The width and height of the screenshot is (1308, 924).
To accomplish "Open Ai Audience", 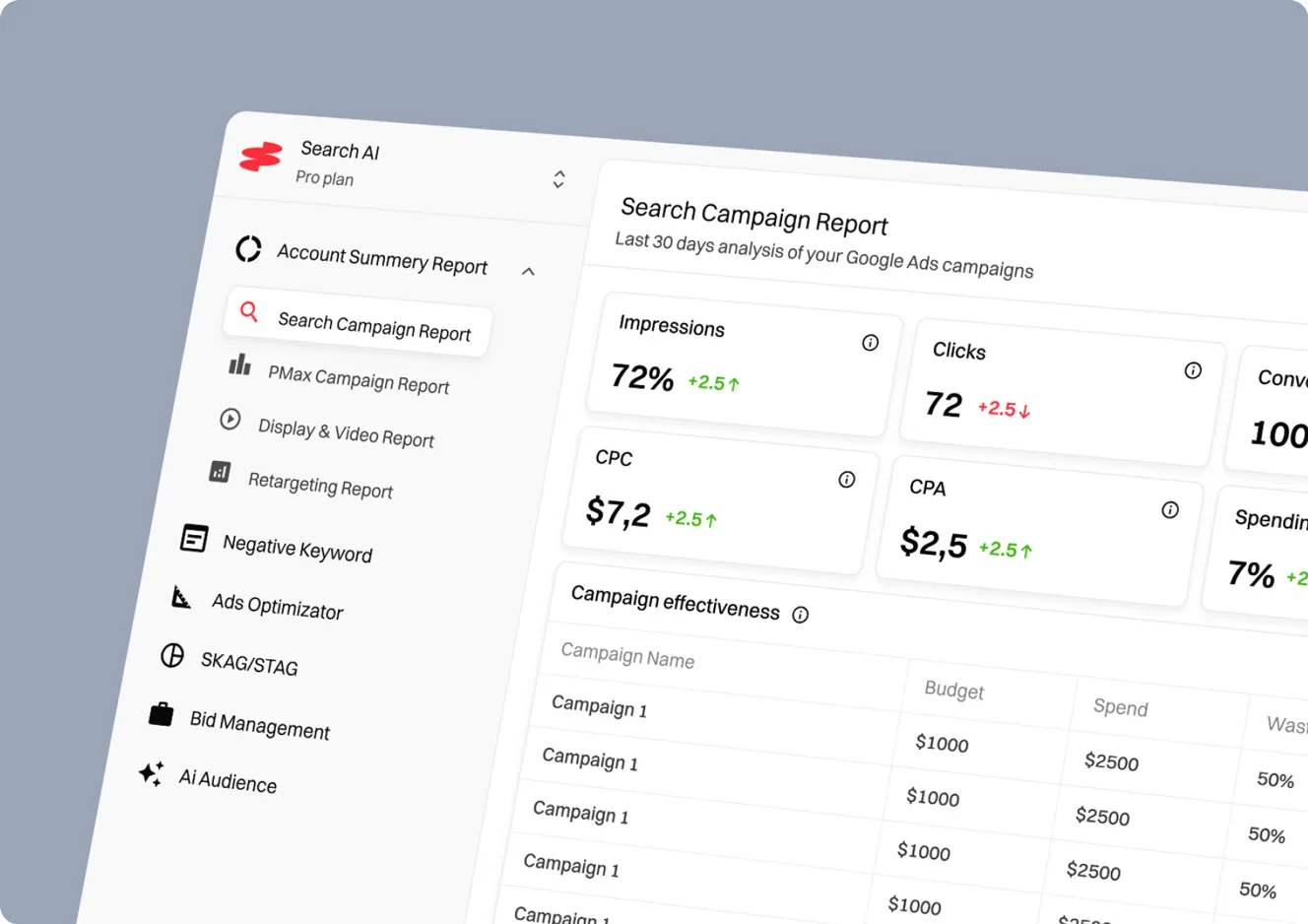I will click(228, 780).
